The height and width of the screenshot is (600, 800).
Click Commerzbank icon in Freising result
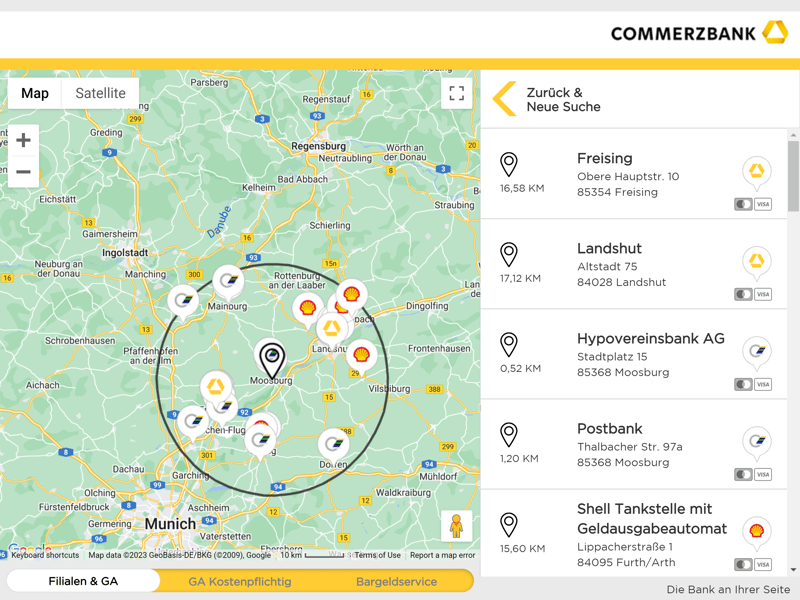coord(757,171)
